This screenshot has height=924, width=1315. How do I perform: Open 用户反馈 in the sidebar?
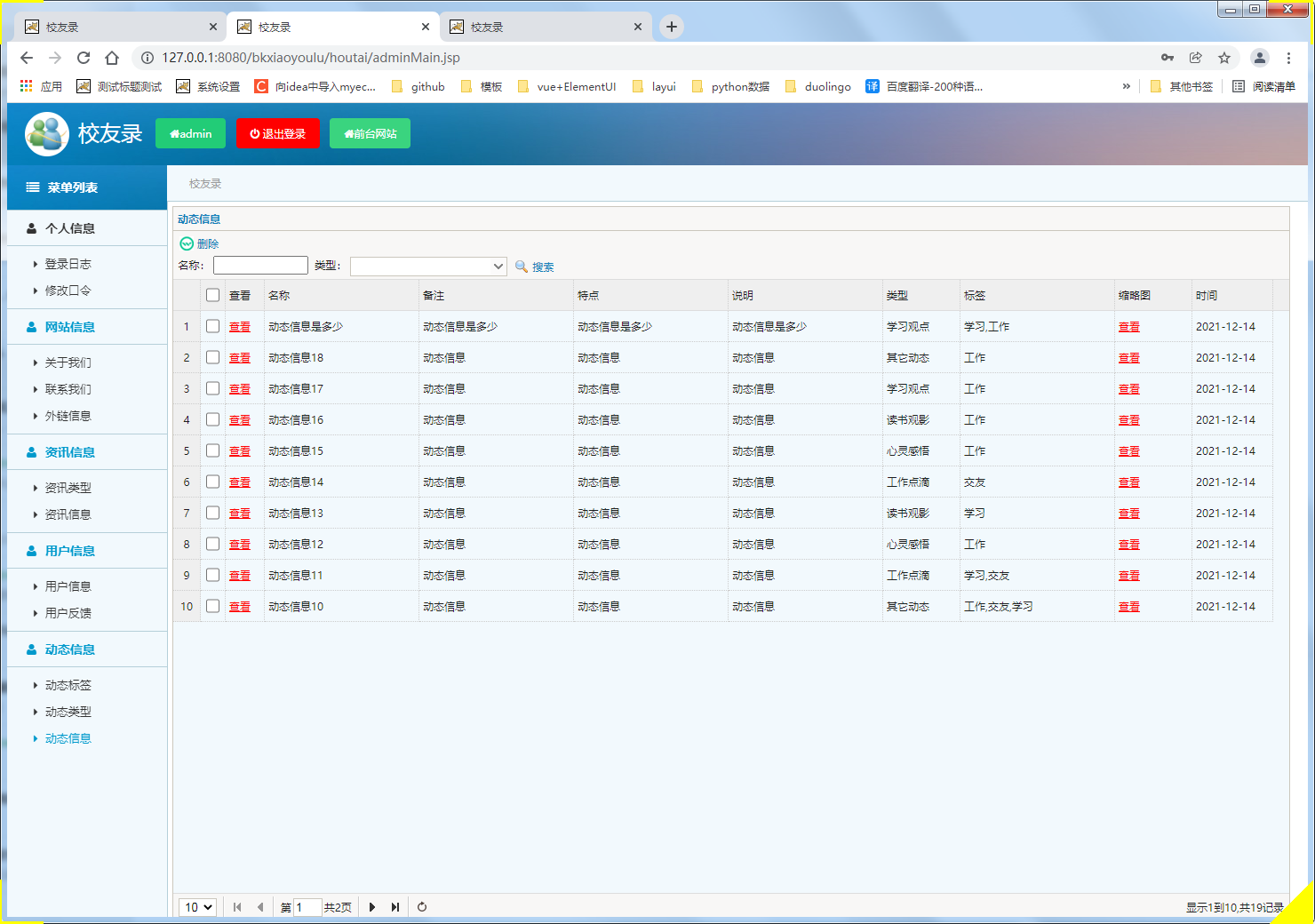pos(68,613)
